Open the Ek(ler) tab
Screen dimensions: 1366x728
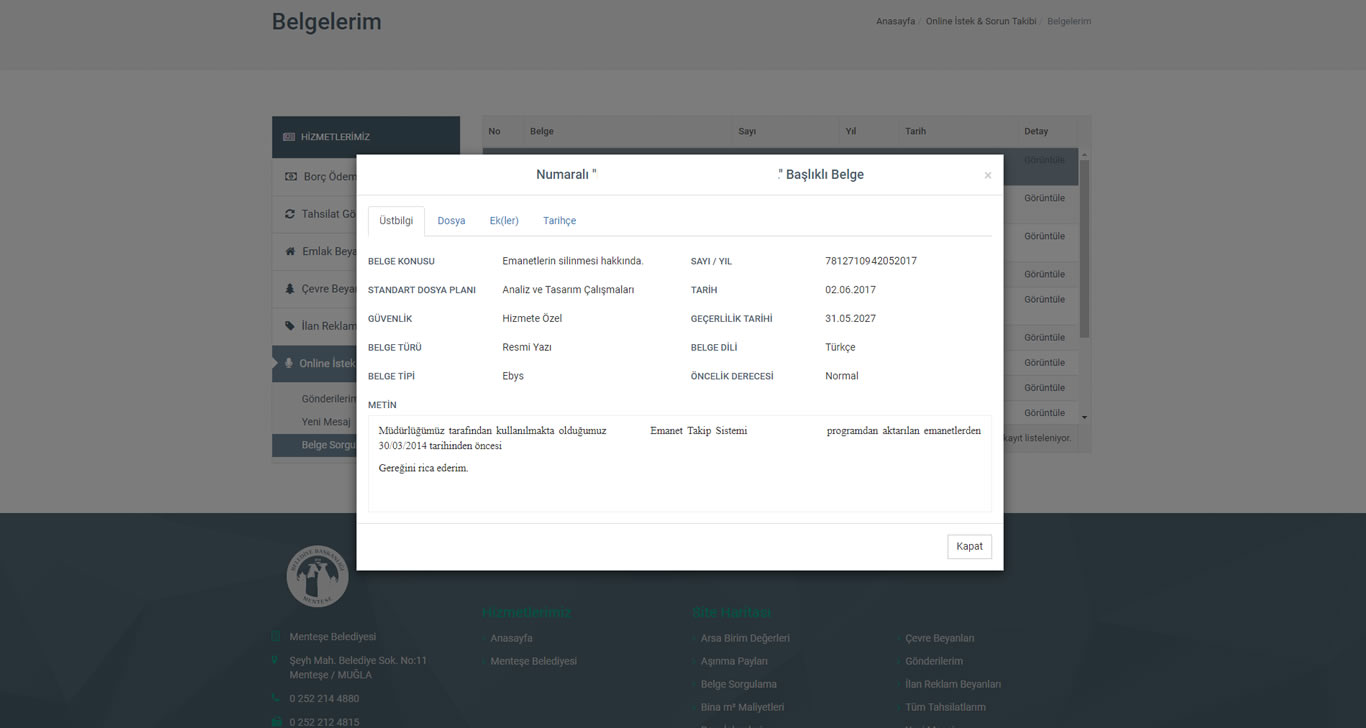[x=504, y=221]
